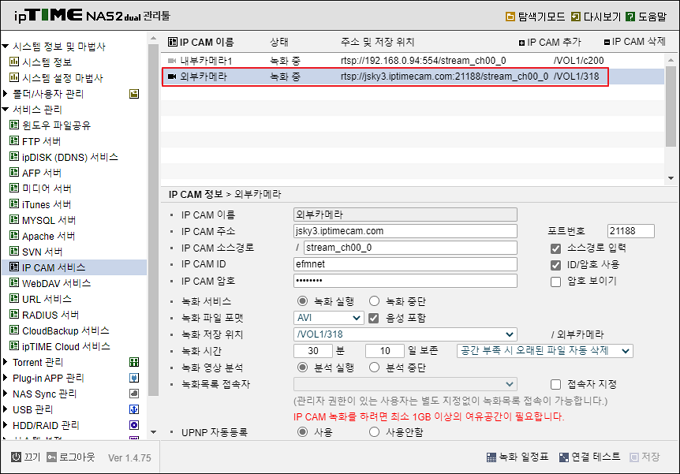
Task: Click the Torrent 관리 side icon
Action: click(134, 362)
